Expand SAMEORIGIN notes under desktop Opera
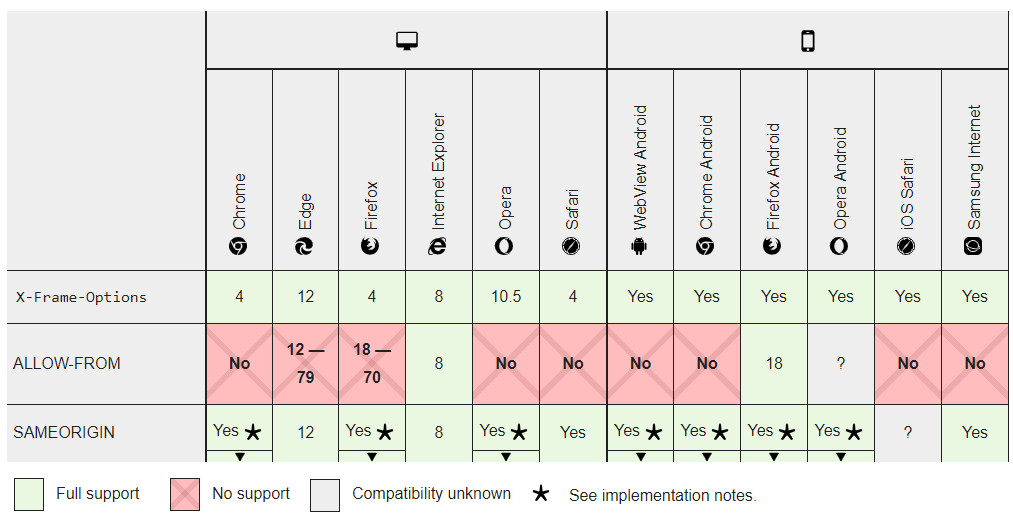This screenshot has height=527, width=1013. tap(506, 456)
